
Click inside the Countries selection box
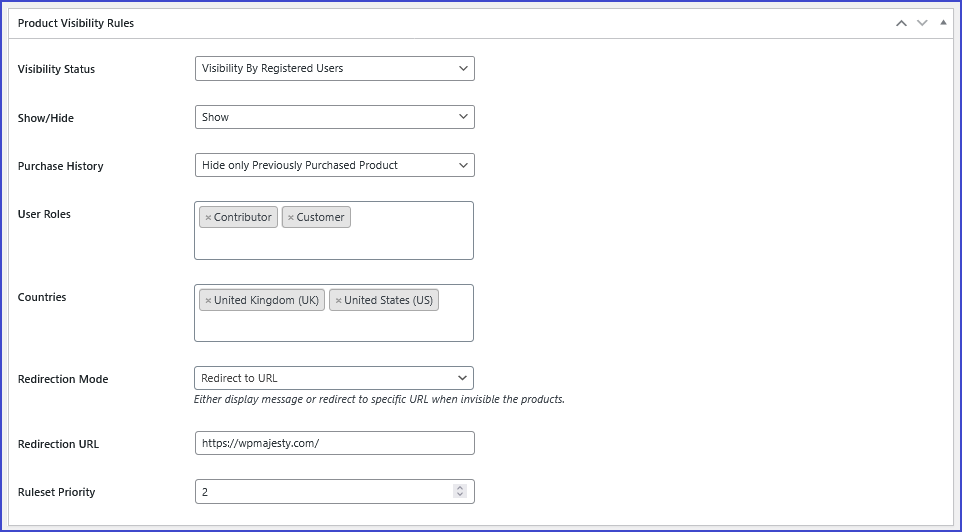tap(334, 313)
